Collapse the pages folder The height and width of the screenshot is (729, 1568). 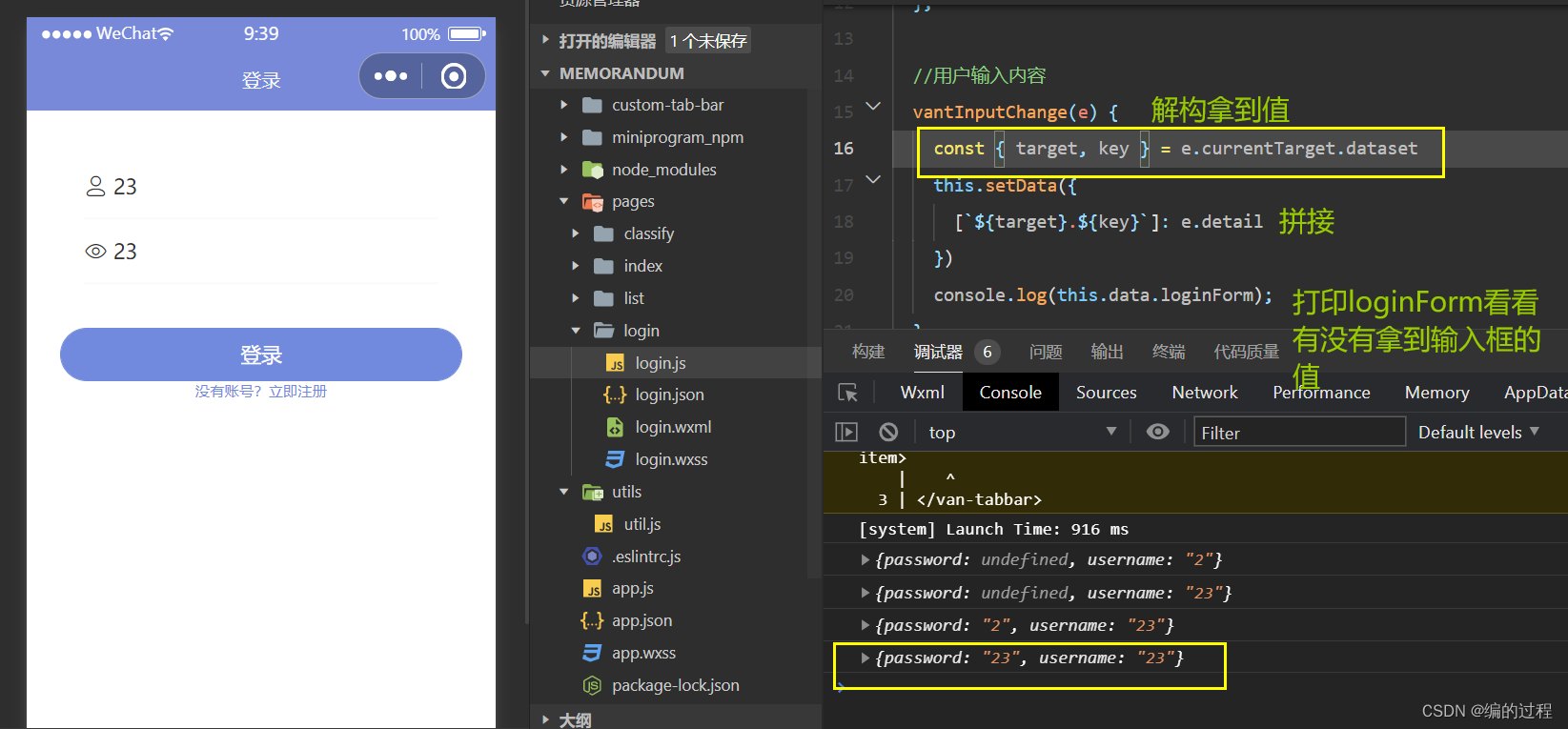[564, 201]
